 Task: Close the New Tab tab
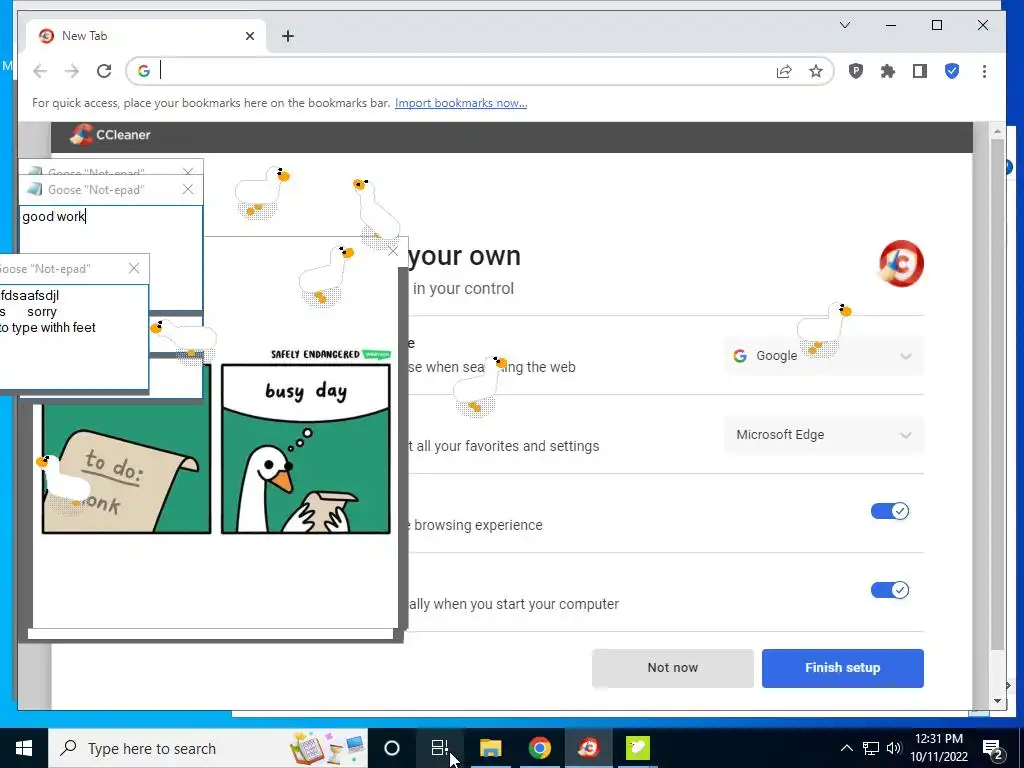tap(249, 36)
